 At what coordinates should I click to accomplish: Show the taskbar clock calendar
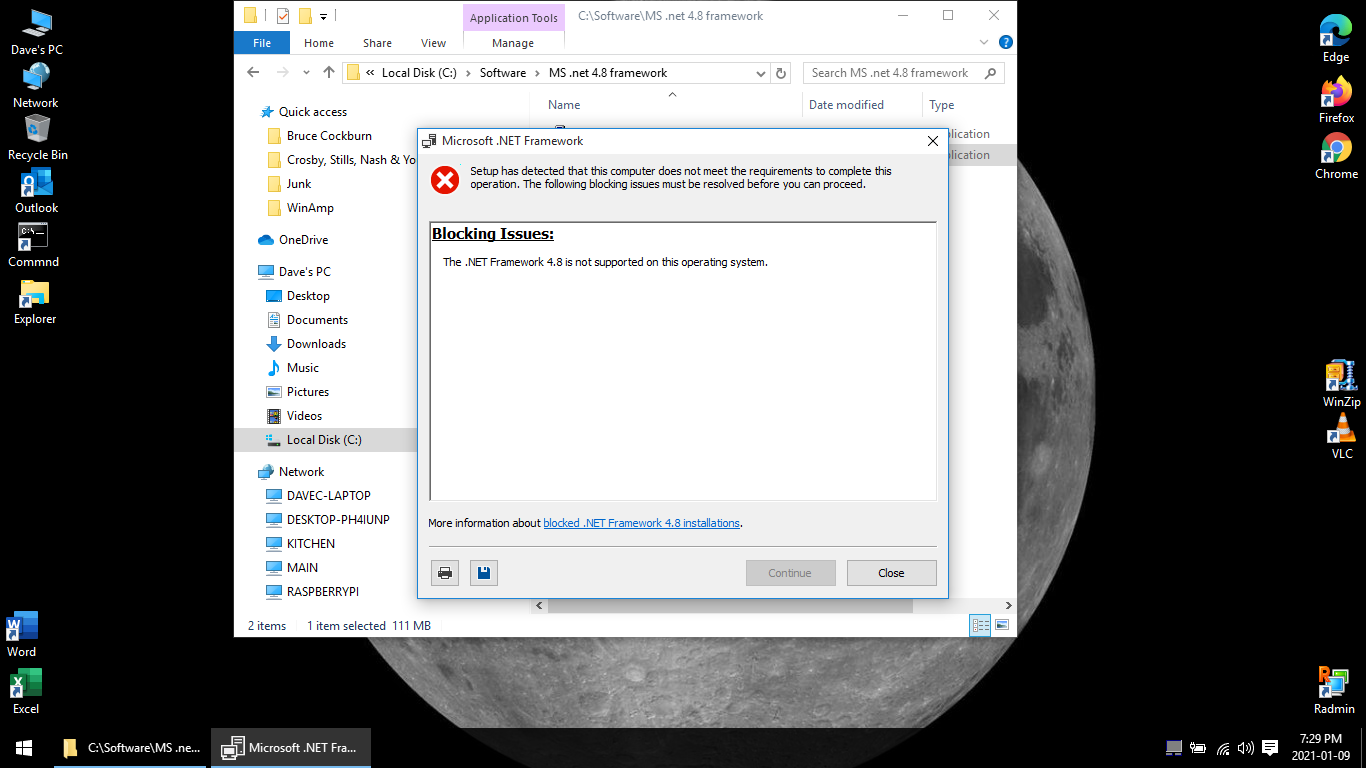click(1320, 747)
